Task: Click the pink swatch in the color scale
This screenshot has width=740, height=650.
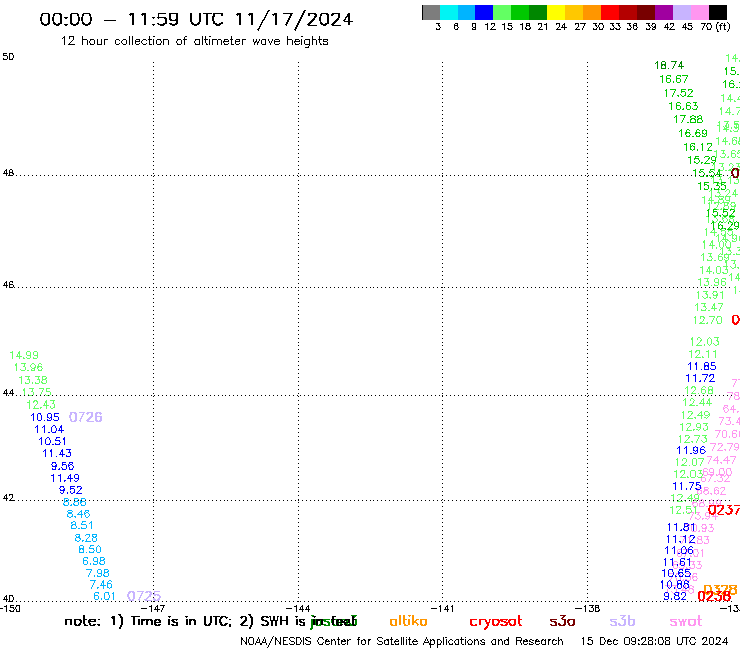Action: click(x=699, y=12)
